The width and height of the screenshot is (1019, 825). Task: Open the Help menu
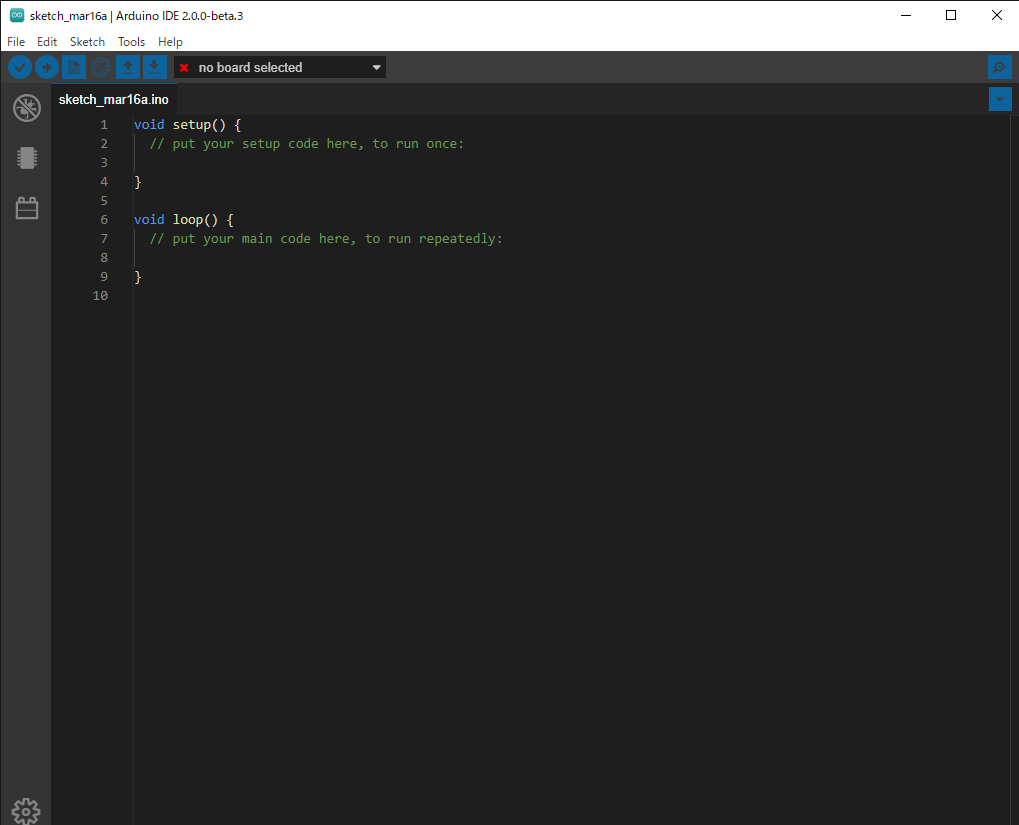tap(170, 42)
